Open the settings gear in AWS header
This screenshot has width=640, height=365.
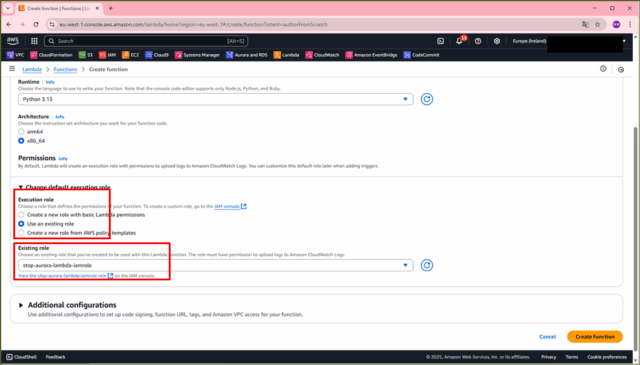[x=497, y=41]
